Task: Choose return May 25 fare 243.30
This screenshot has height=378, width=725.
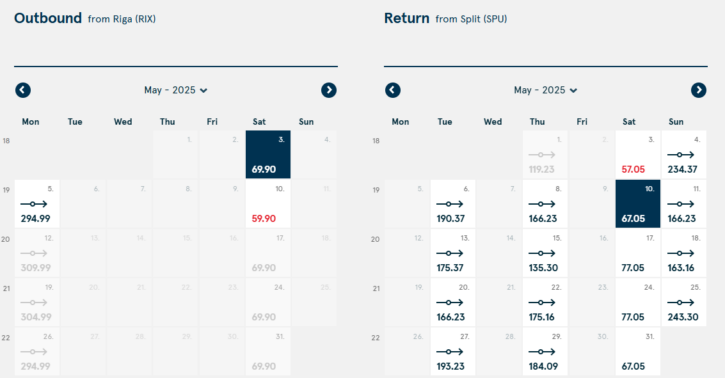Action: tap(684, 302)
